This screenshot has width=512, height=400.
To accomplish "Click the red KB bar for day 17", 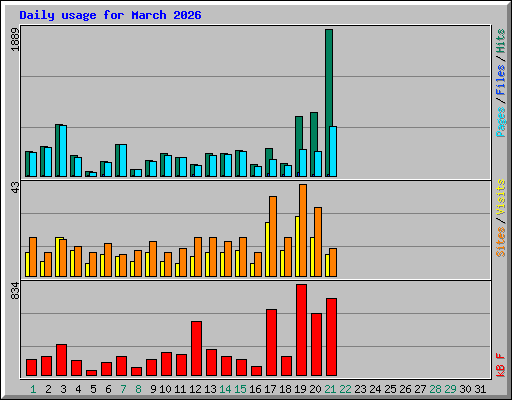I will click(271, 343).
